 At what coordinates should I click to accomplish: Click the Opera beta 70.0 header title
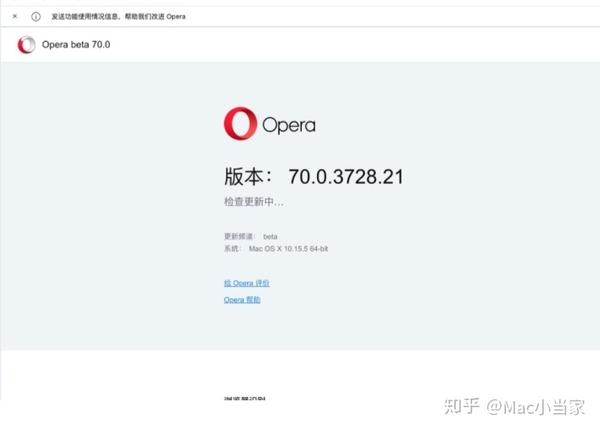click(76, 45)
